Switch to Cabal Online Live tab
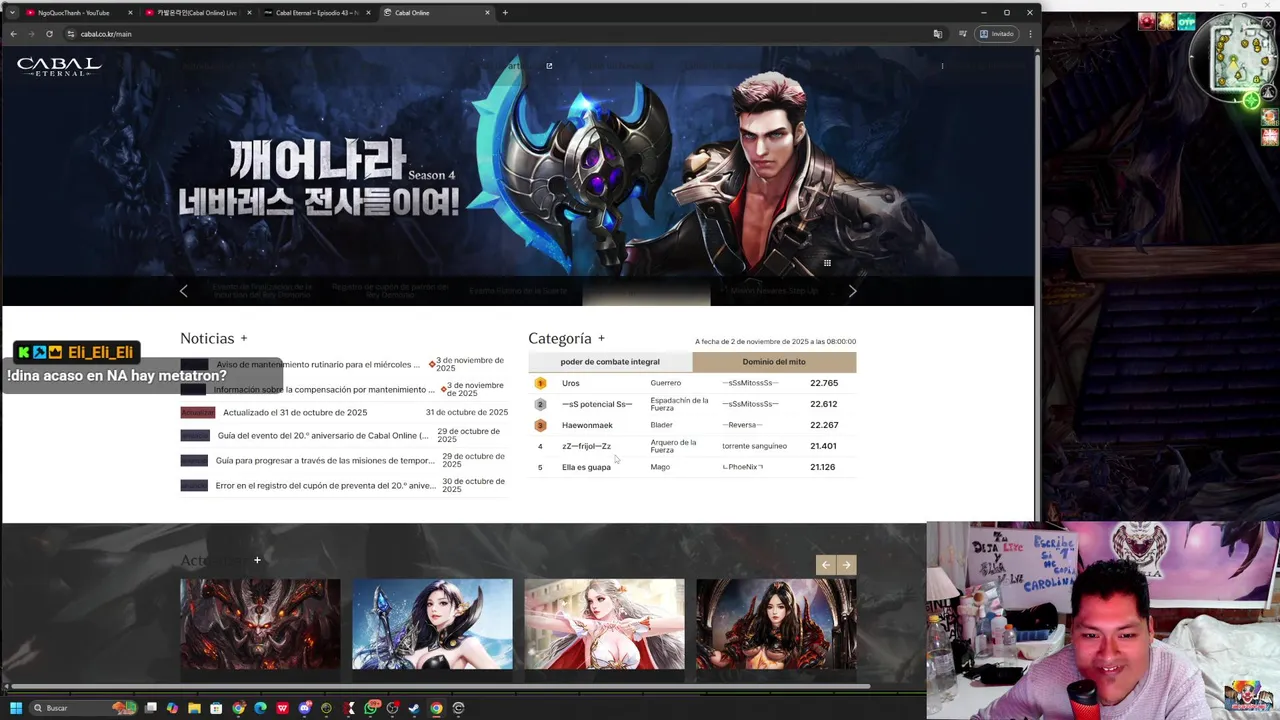The width and height of the screenshot is (1280, 720). (196, 13)
